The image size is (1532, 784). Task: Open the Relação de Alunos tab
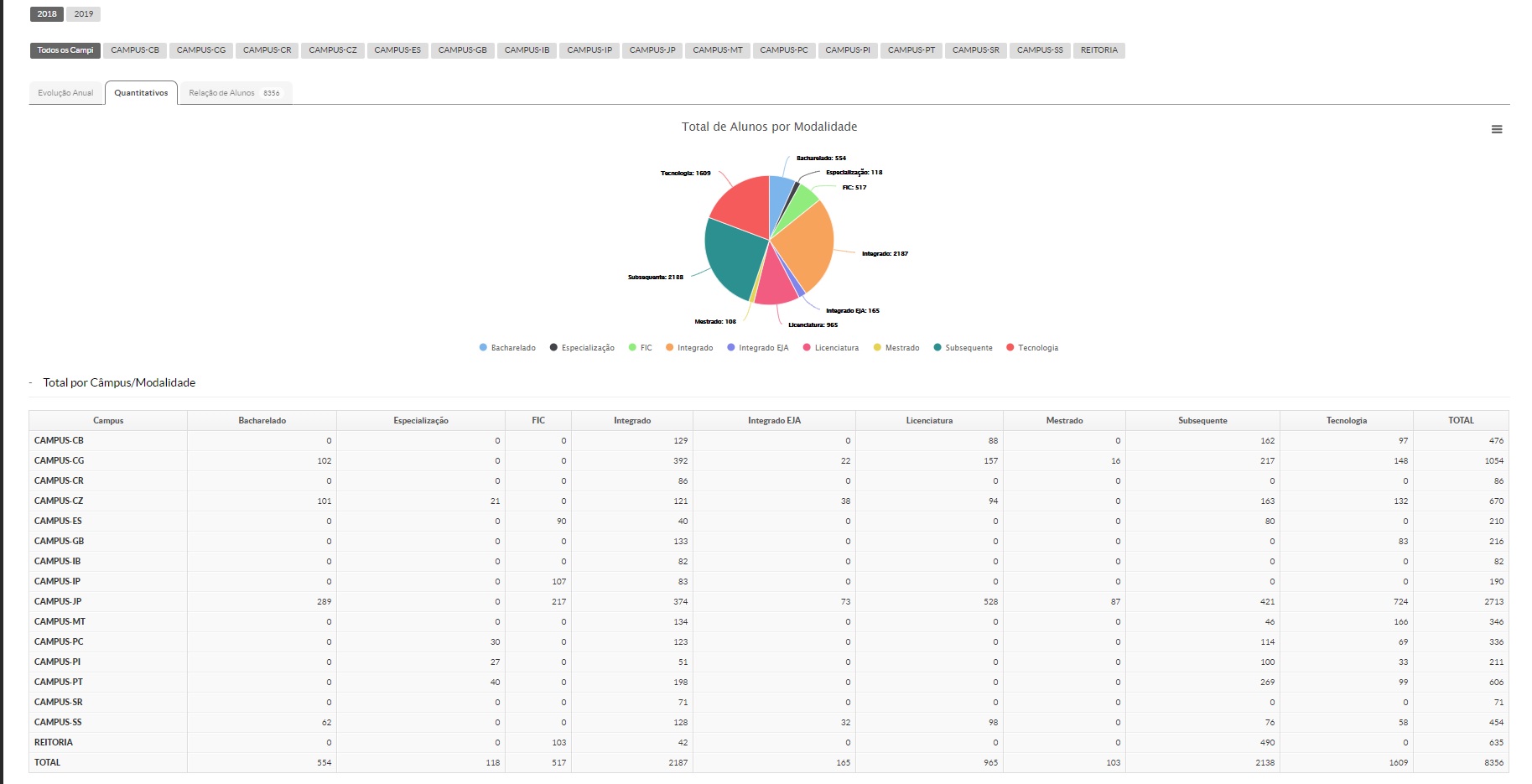234,93
